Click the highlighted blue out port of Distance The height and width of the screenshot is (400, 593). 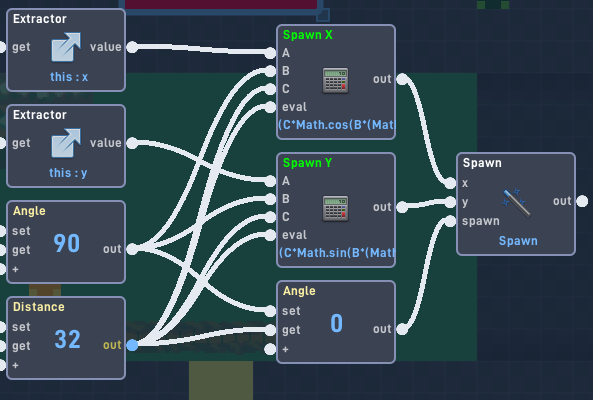[x=132, y=345]
